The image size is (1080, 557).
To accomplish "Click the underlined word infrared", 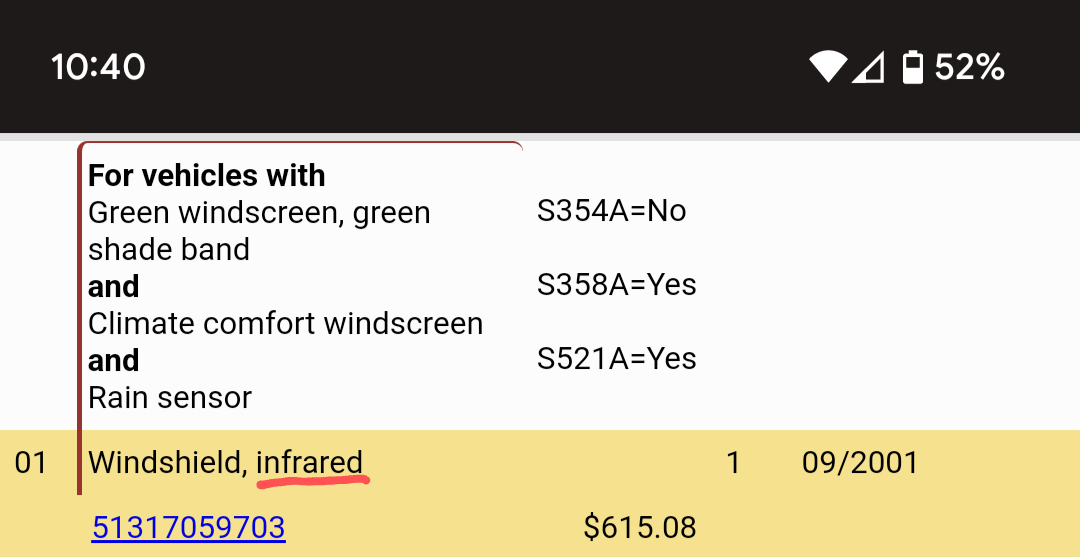I will pyautogui.click(x=309, y=463).
